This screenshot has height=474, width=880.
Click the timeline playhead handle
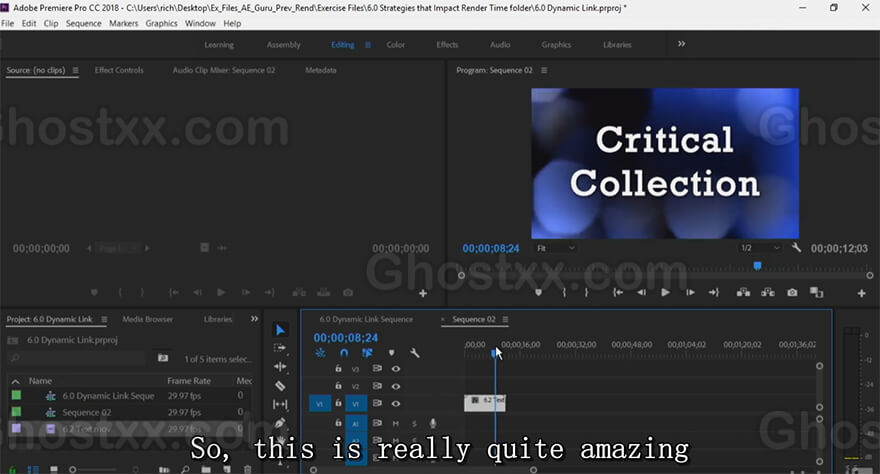click(494, 353)
